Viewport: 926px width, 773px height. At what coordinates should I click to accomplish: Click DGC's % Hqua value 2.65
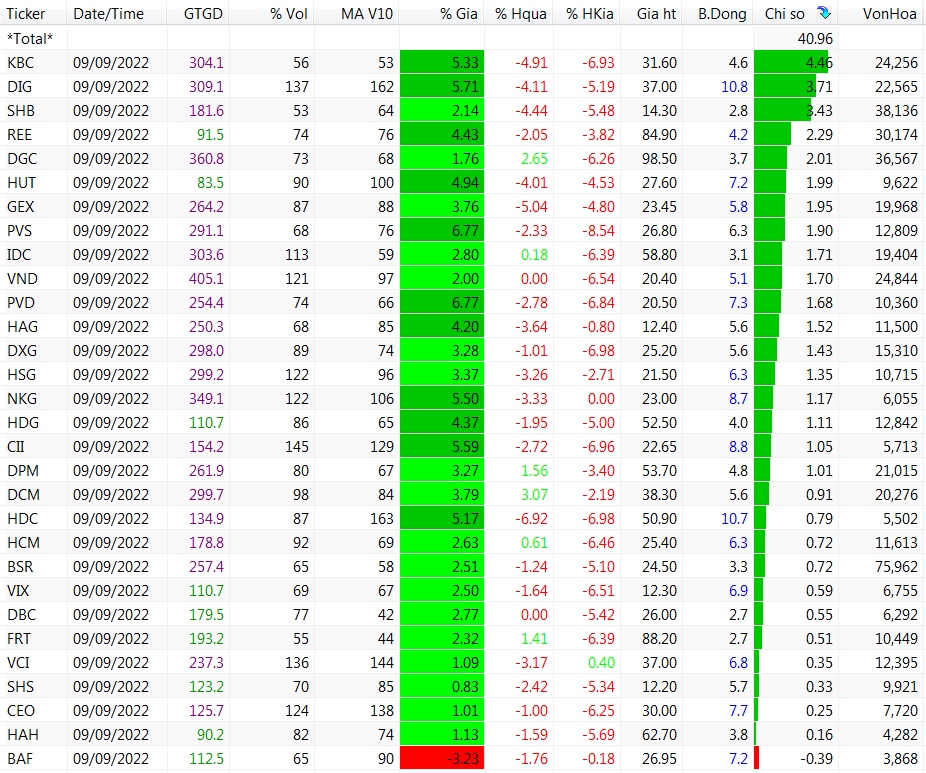point(534,159)
